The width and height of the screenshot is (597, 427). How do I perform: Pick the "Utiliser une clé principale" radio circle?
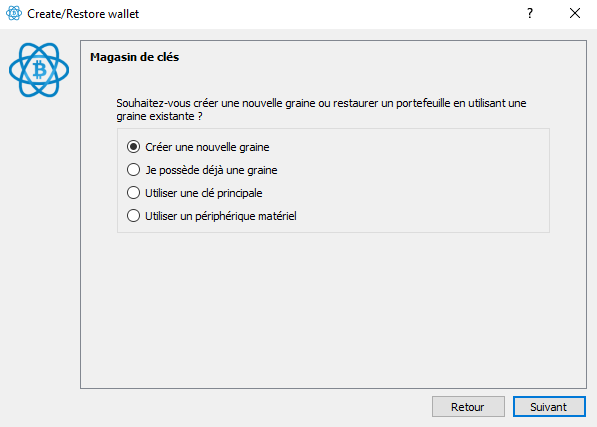click(133, 193)
